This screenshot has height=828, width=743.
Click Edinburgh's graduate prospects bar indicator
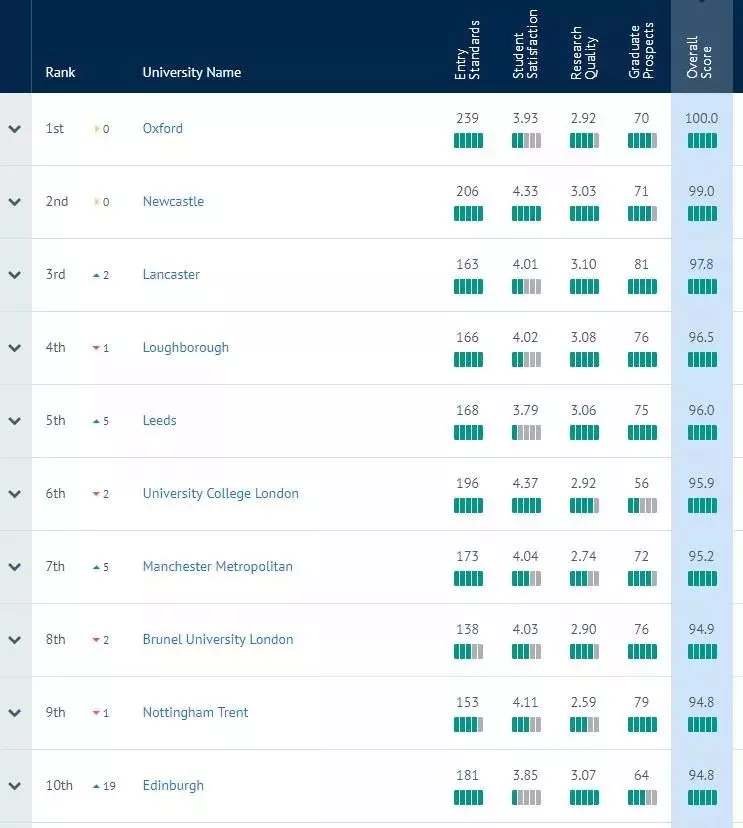click(x=643, y=797)
